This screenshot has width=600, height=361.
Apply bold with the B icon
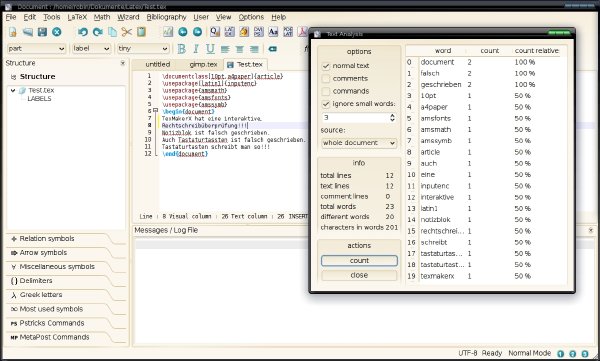(x=182, y=49)
